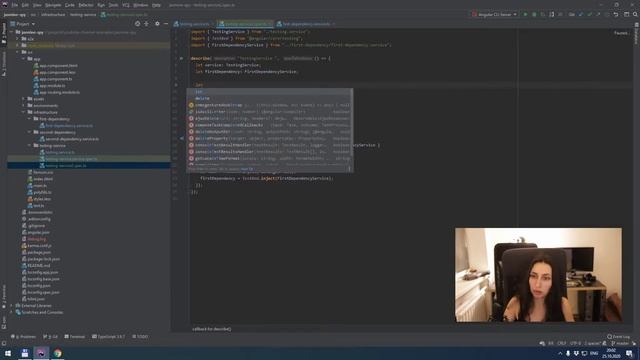Click the locate-file target icon in Project panel
This screenshot has width=640, height=360.
[x=138, y=24]
